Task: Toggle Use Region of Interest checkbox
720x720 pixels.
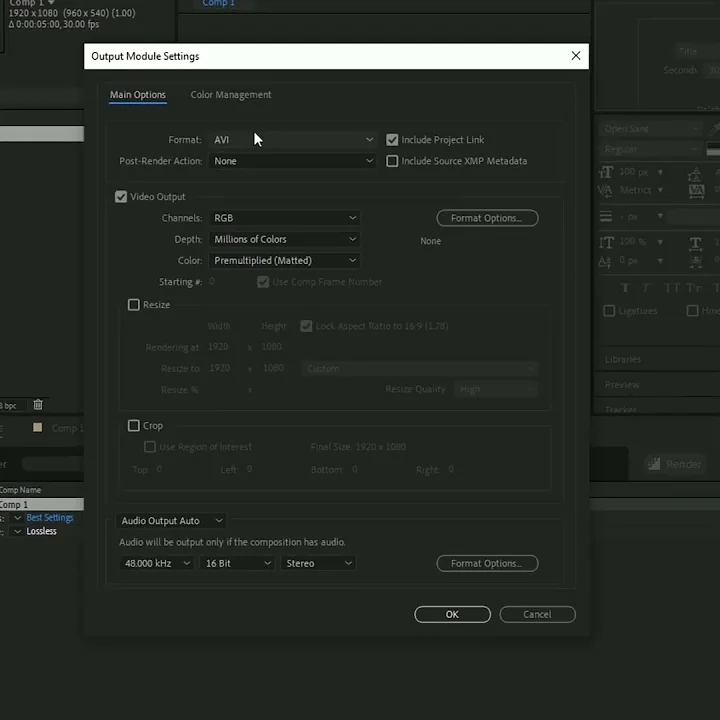Action: coord(150,447)
